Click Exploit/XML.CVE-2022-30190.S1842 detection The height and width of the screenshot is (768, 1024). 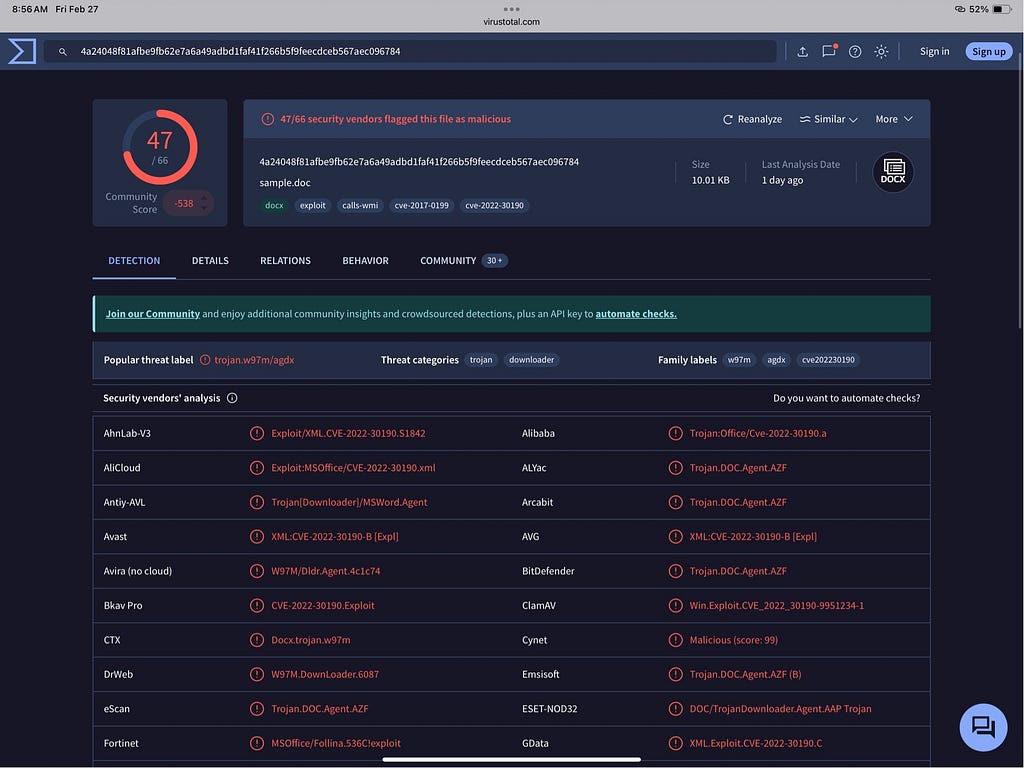coord(348,433)
